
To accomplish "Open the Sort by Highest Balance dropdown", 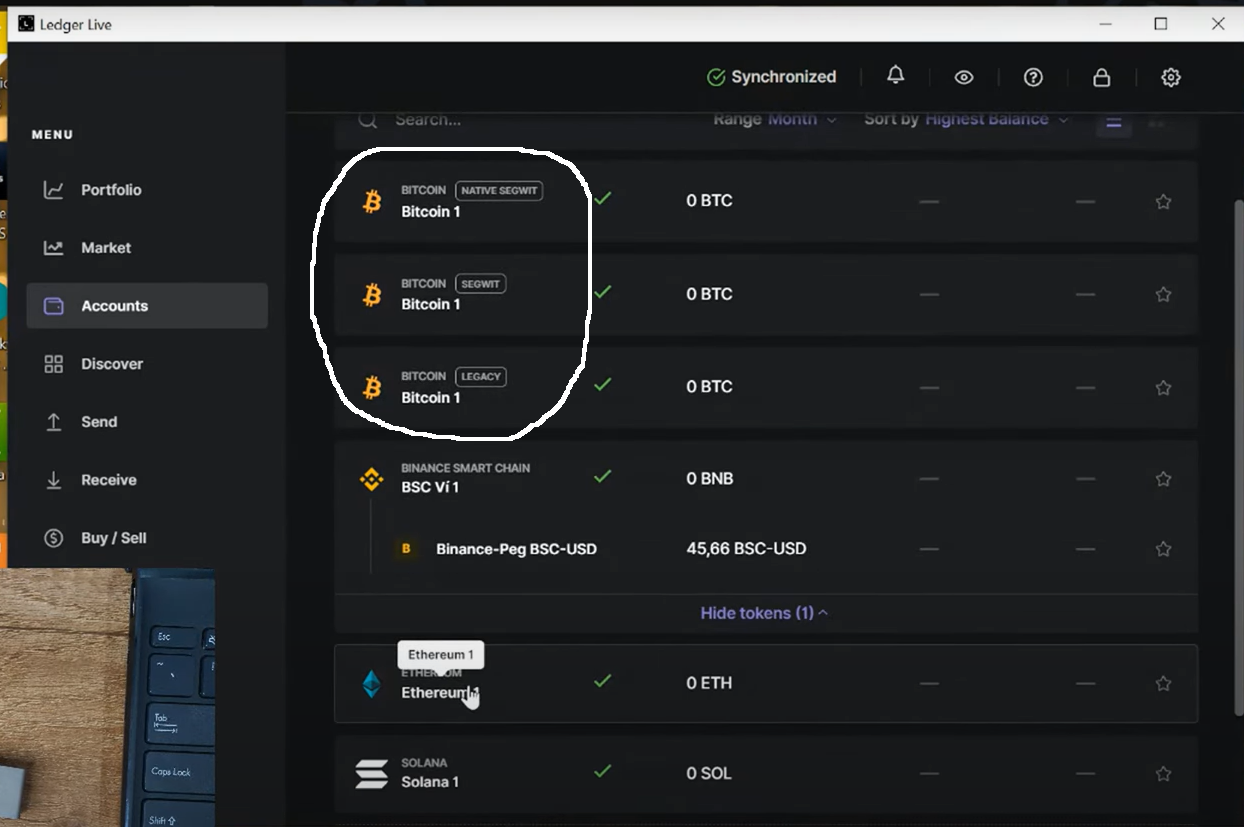I will pyautogui.click(x=966, y=120).
